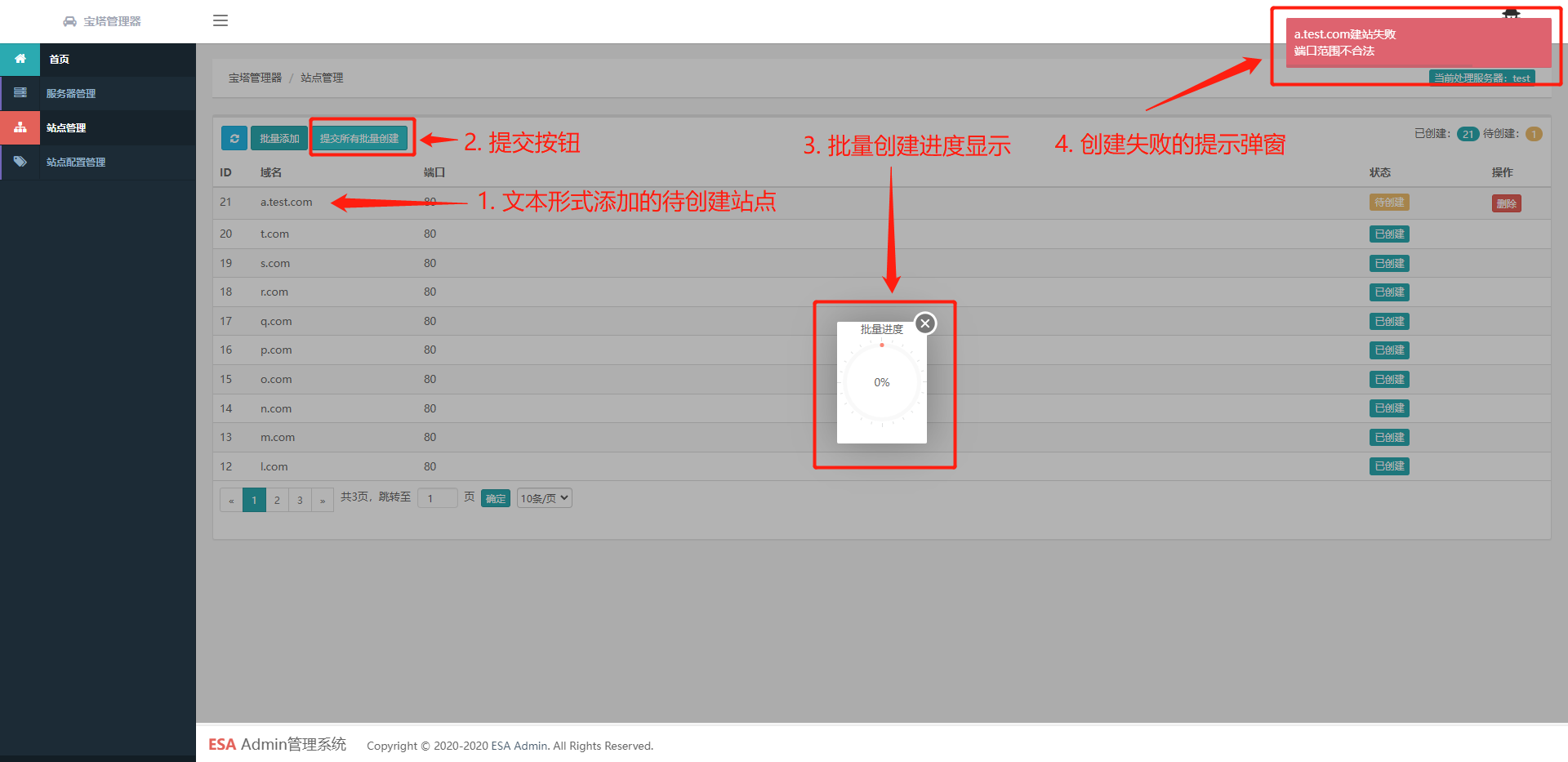Screen dimensions: 1568x762
Task: Click the jump-to-page input field
Action: pos(438,498)
